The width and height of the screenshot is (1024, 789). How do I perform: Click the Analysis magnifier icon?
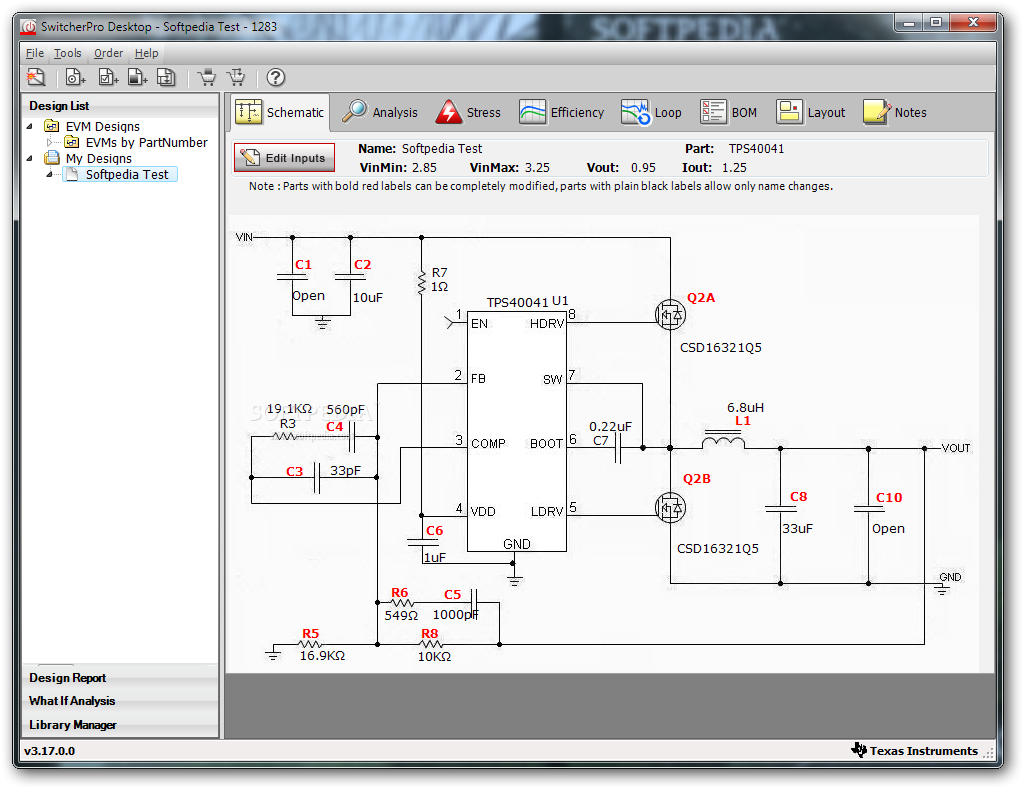(x=355, y=112)
